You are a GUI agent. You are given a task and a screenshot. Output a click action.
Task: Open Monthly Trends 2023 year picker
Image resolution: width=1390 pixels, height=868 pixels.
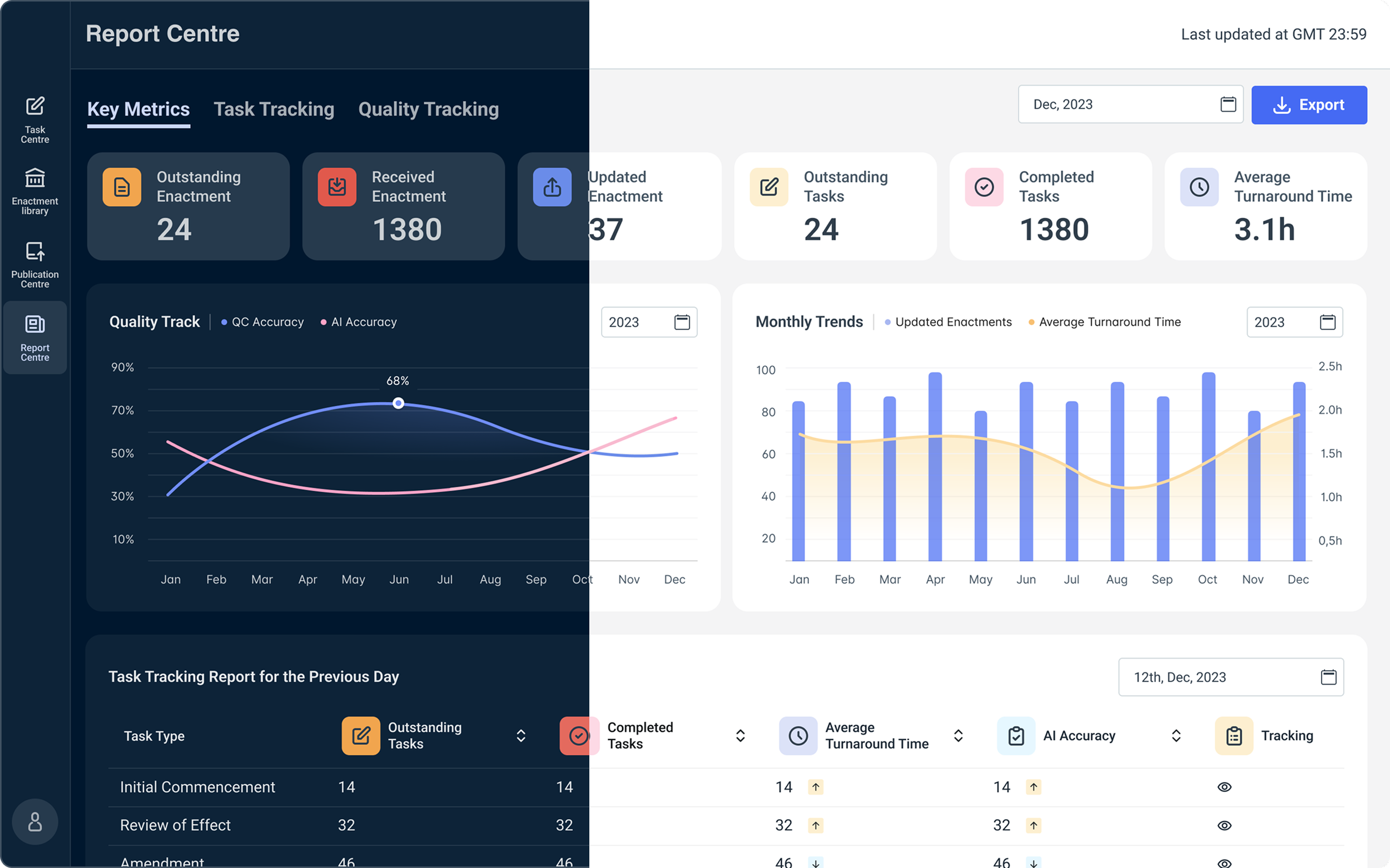pyautogui.click(x=1294, y=322)
